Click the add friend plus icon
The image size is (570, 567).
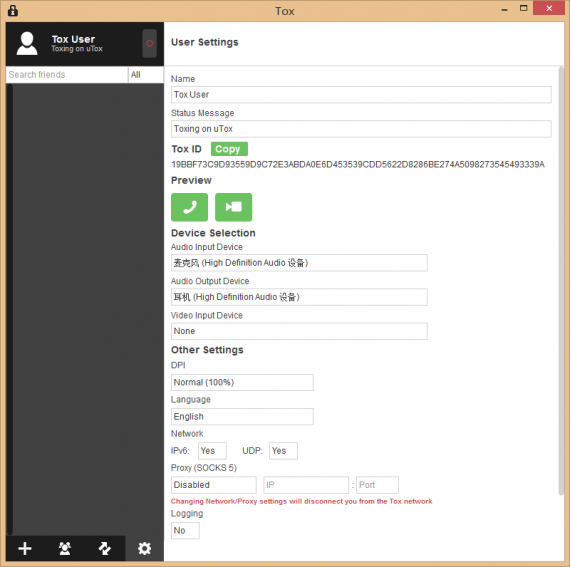[x=25, y=548]
